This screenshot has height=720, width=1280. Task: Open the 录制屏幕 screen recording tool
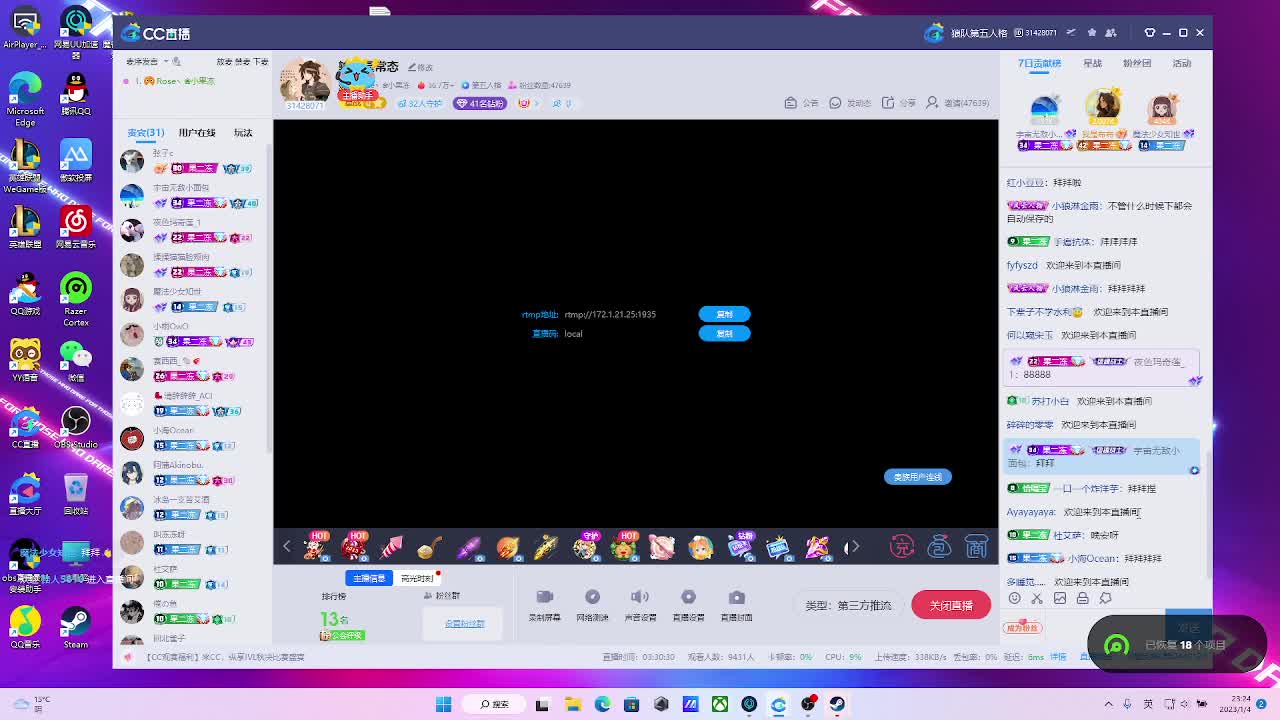[x=544, y=605]
